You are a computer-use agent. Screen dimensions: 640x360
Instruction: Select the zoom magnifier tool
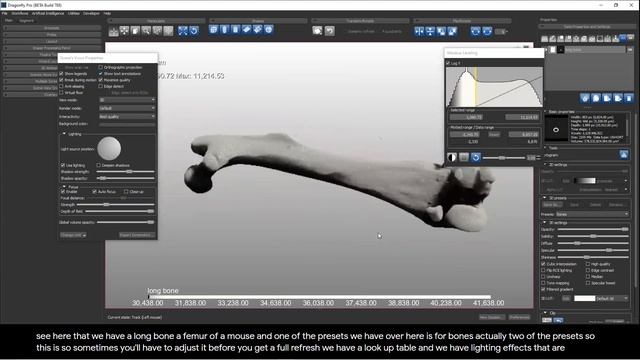click(x=146, y=31)
